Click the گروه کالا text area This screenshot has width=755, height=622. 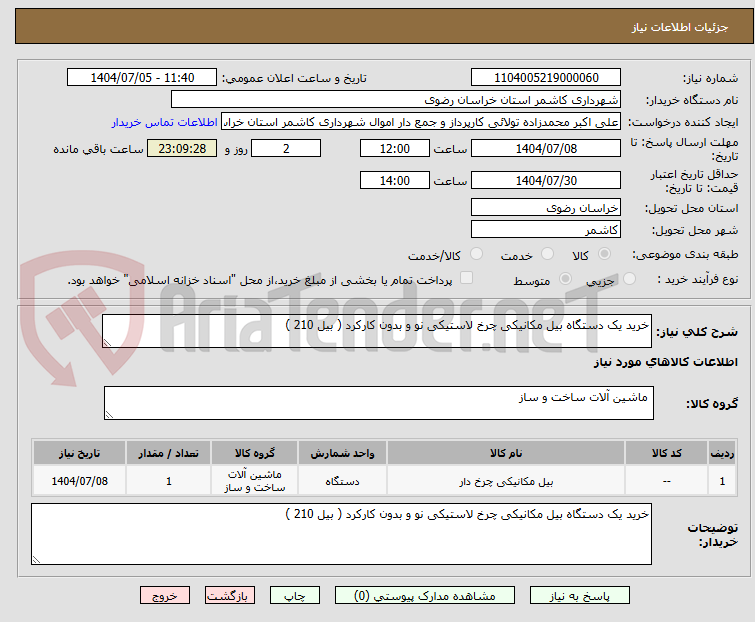(x=379, y=403)
